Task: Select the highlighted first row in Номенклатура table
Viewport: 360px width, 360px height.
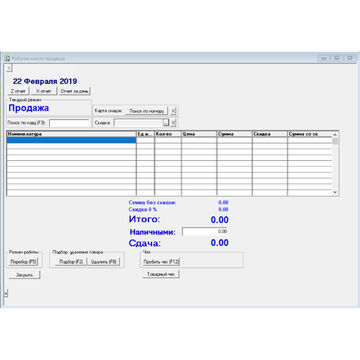Action: coord(72,140)
